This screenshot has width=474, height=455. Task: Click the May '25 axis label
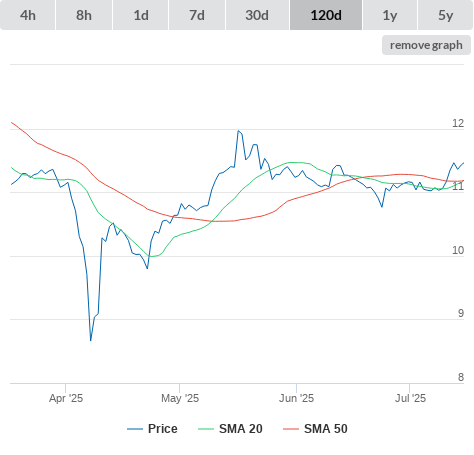point(180,398)
